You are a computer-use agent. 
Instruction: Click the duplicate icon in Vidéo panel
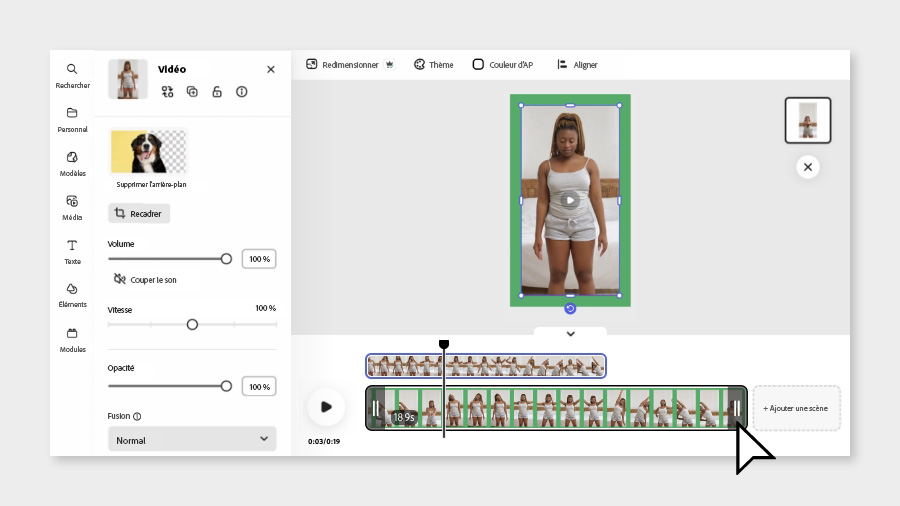click(x=192, y=92)
